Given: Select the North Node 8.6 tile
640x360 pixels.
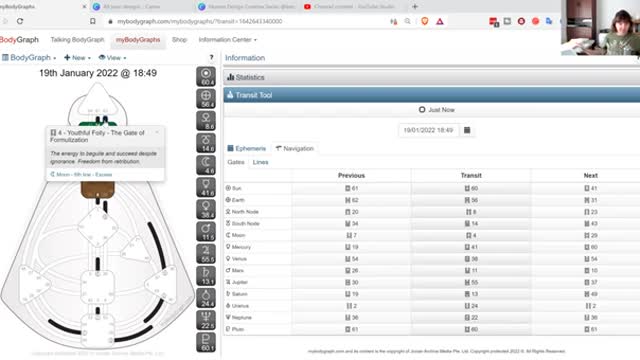Looking at the screenshot, I should coord(206,121).
